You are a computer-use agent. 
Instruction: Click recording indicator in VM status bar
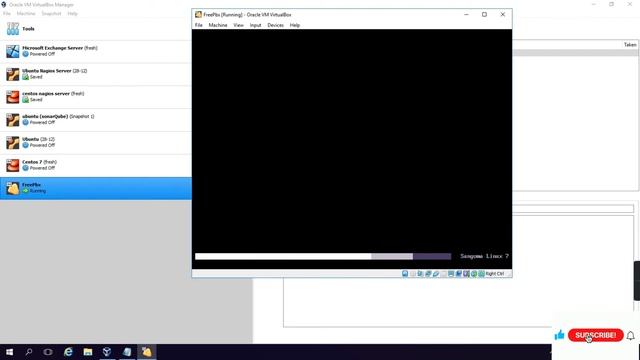pyautogui.click(x=459, y=273)
